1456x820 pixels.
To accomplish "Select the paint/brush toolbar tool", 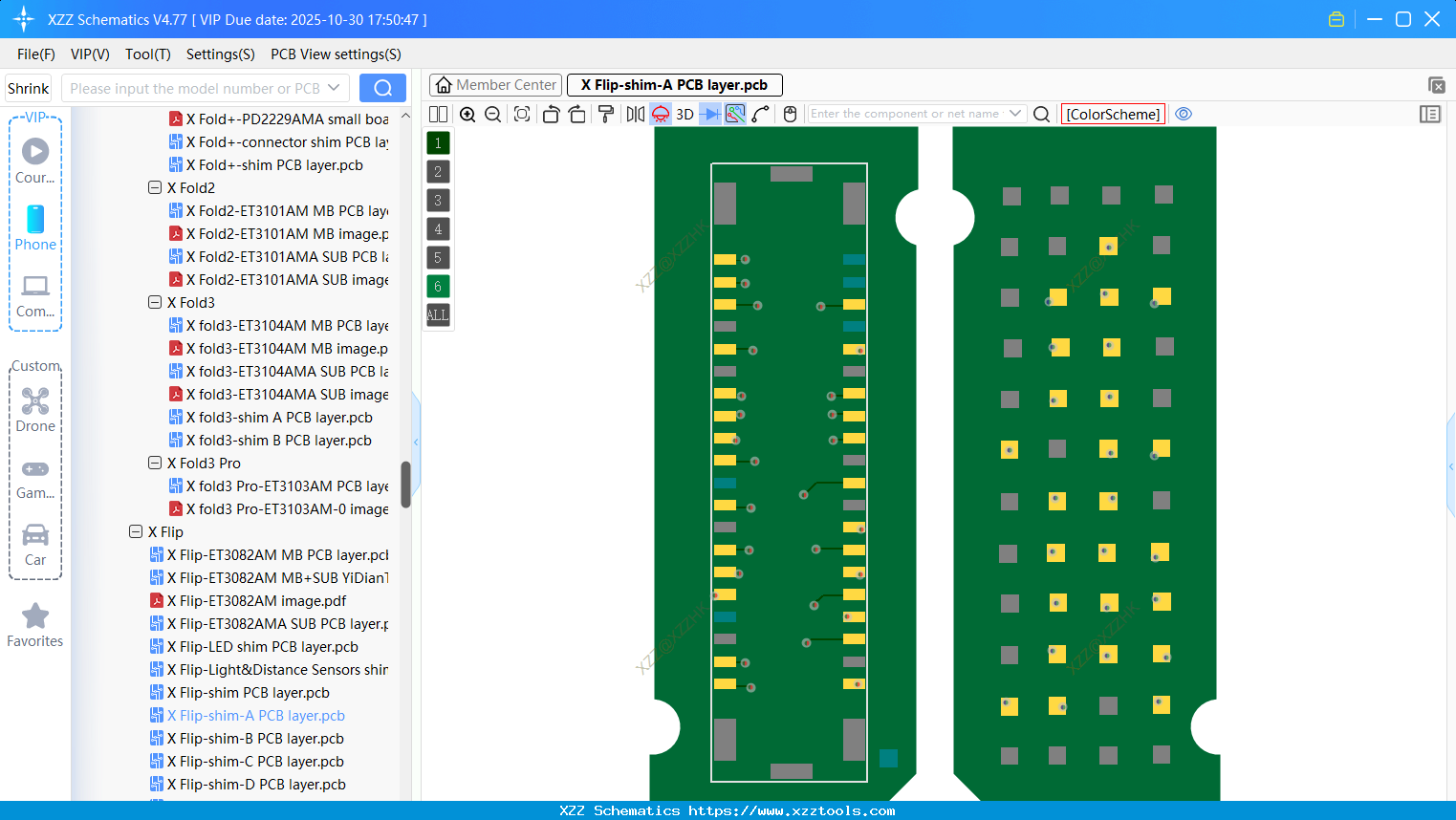I will [x=605, y=114].
